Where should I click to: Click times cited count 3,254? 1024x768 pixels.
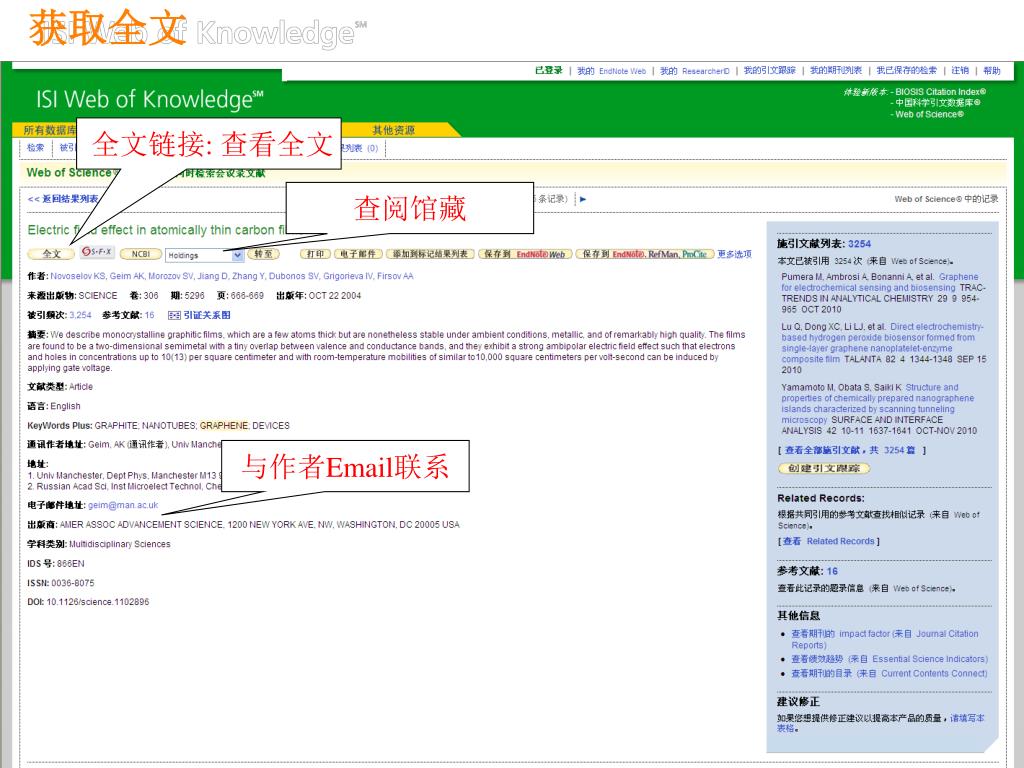click(80, 315)
